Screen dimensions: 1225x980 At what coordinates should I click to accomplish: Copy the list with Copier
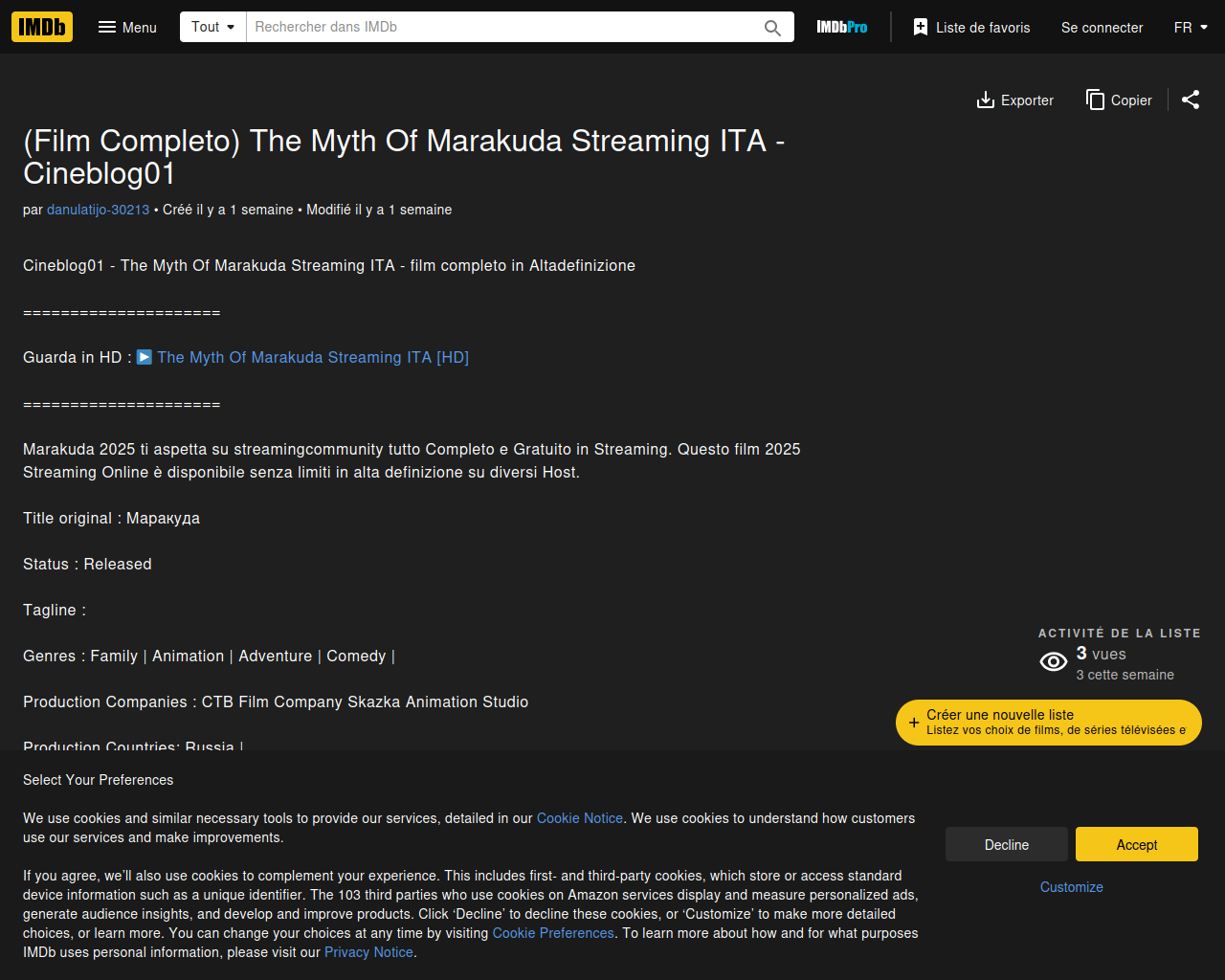click(x=1119, y=100)
